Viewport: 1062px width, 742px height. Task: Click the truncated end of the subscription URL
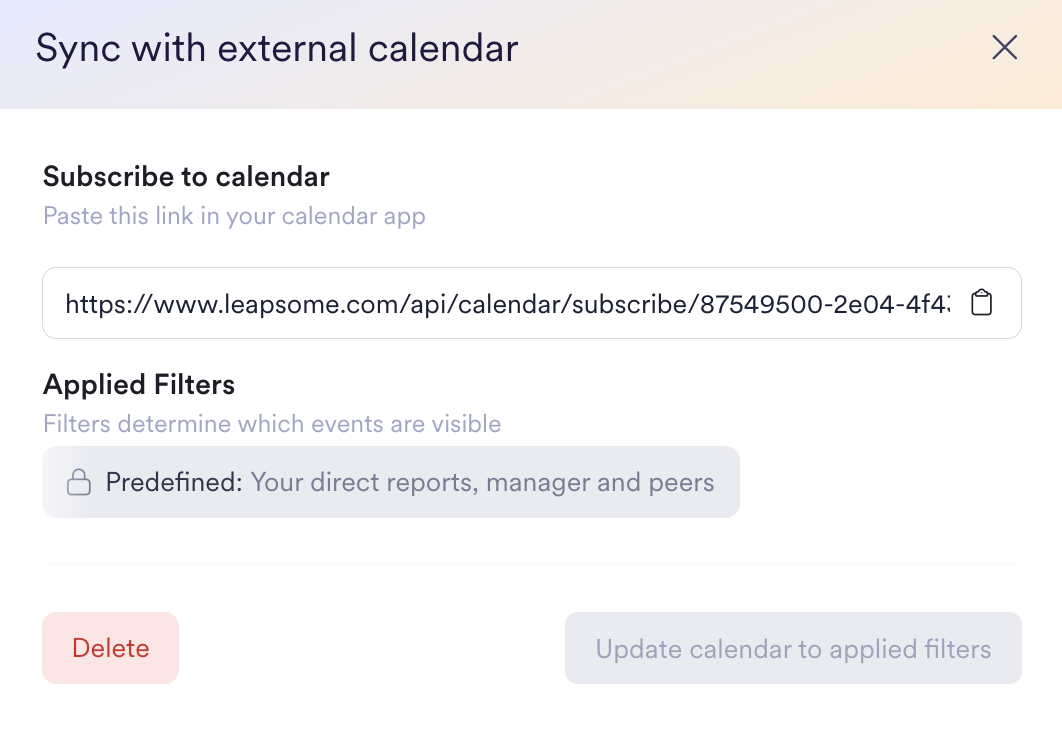(940, 303)
